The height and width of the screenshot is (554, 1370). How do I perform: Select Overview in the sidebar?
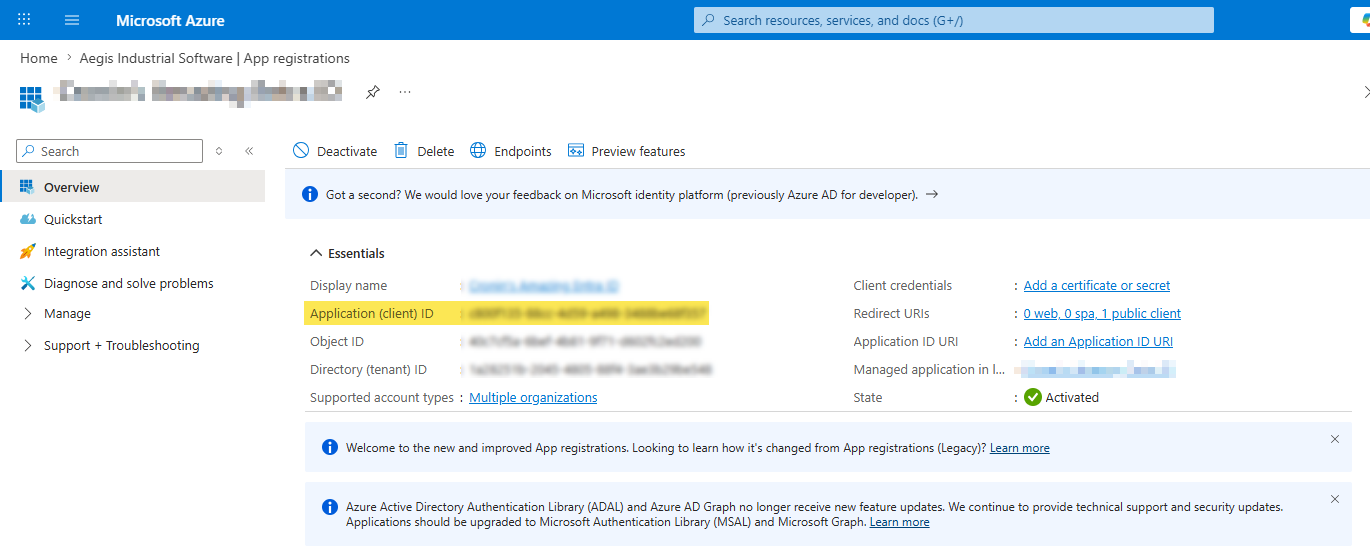tap(133, 187)
